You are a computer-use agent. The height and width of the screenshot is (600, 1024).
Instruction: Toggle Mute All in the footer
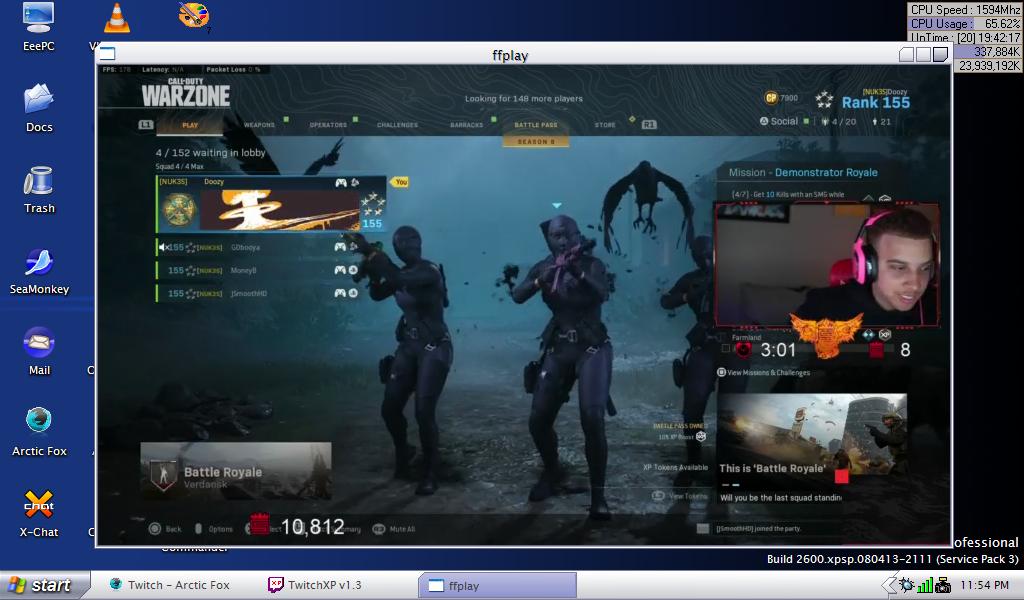point(393,529)
